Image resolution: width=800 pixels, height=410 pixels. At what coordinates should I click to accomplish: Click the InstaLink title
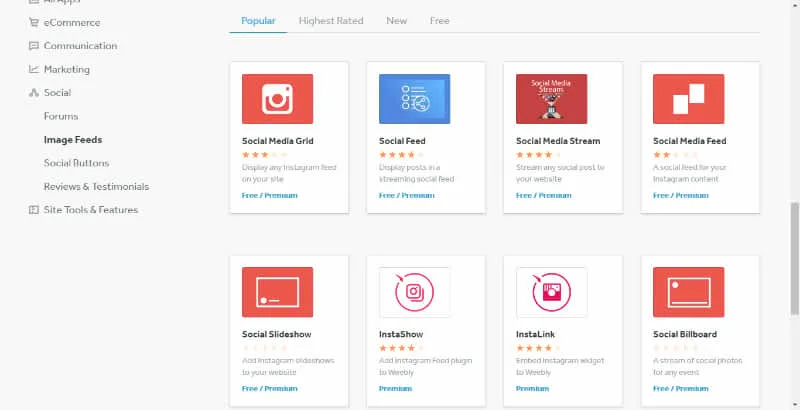(535, 334)
